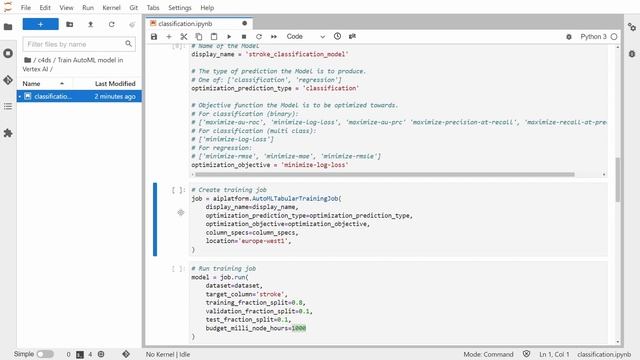Open the Help menu
Image resolution: width=640 pixels, height=360 pixels.
point(207,8)
